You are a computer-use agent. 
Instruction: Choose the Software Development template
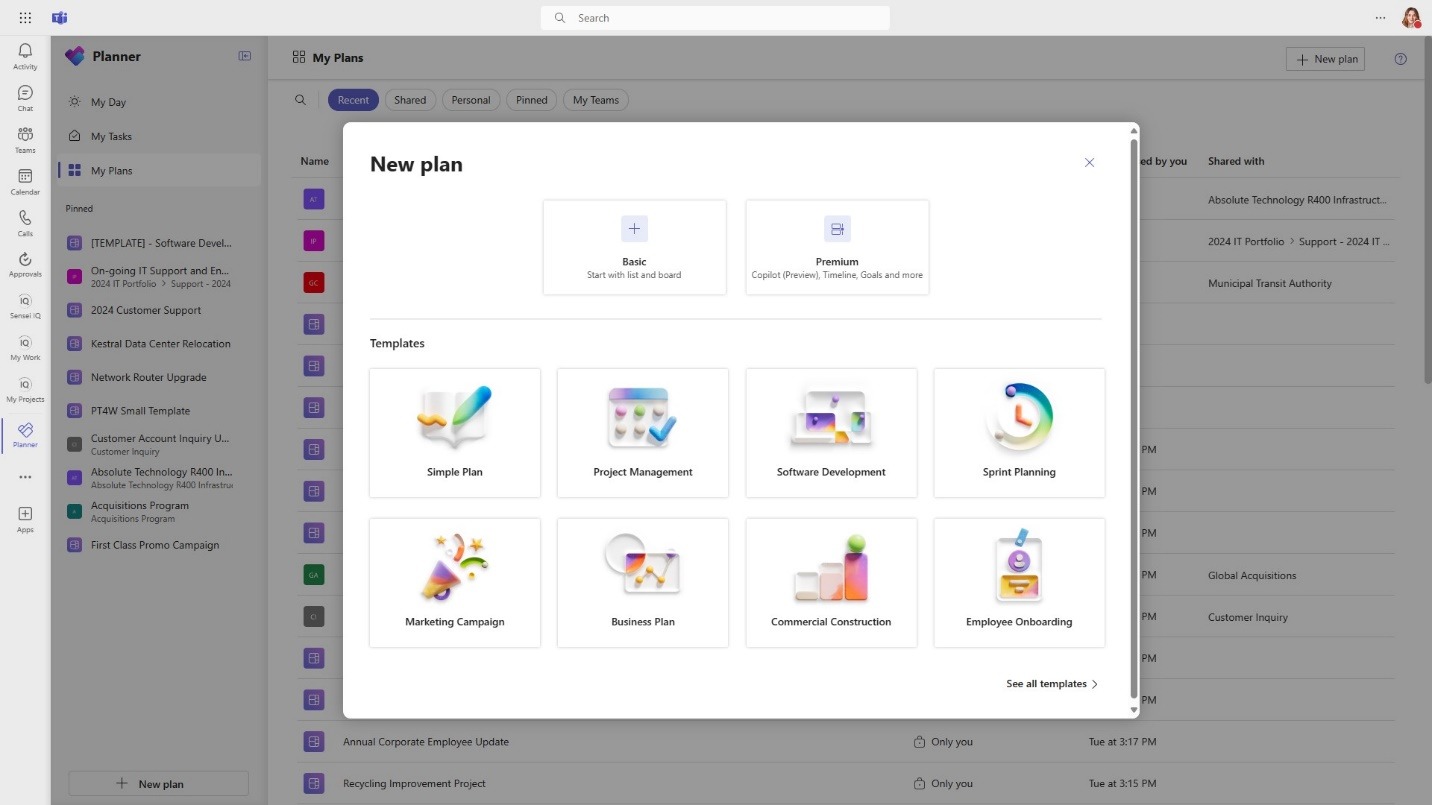tap(831, 433)
